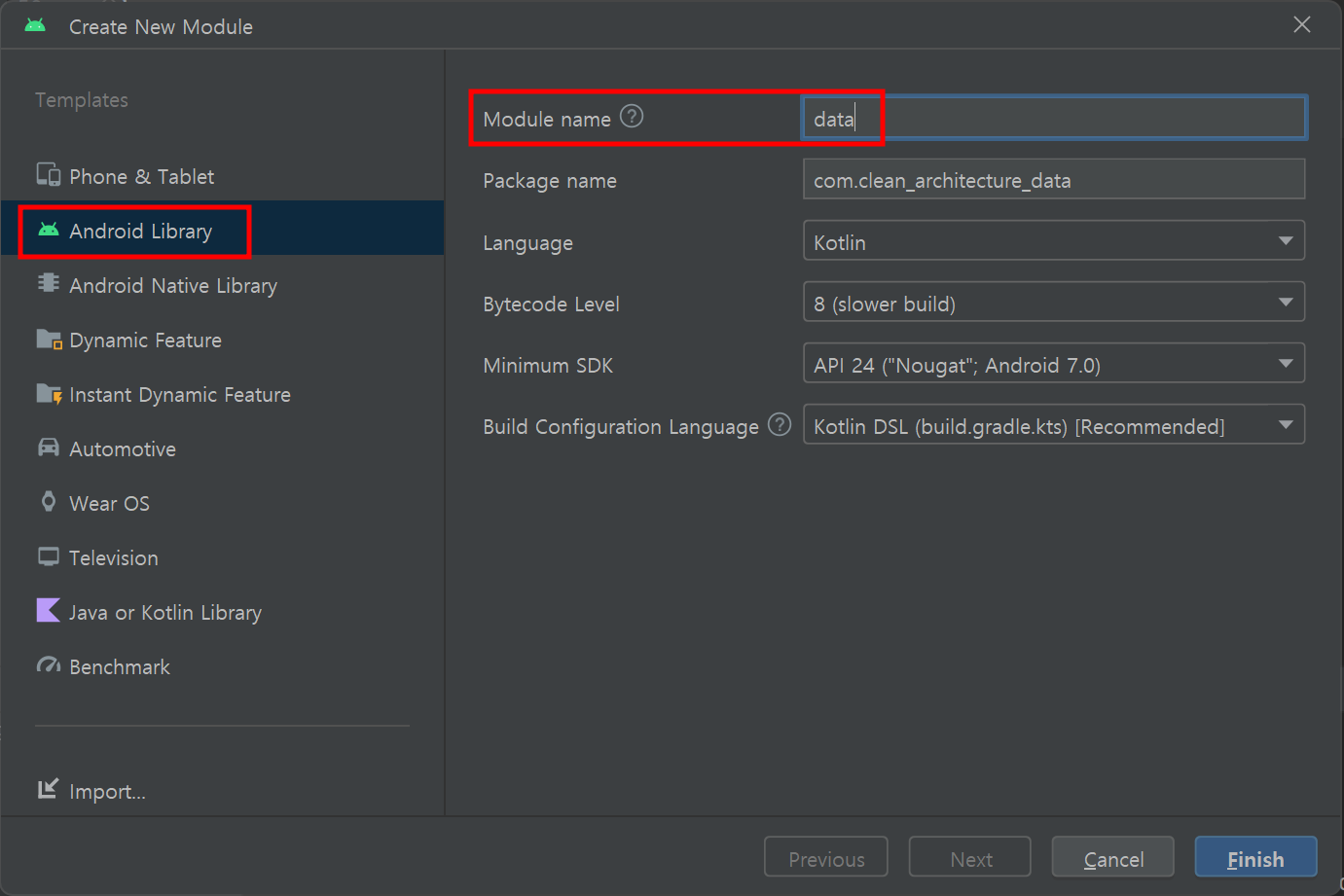This screenshot has width=1344, height=896.
Task: Click the Templates heading text
Action: pyautogui.click(x=82, y=99)
